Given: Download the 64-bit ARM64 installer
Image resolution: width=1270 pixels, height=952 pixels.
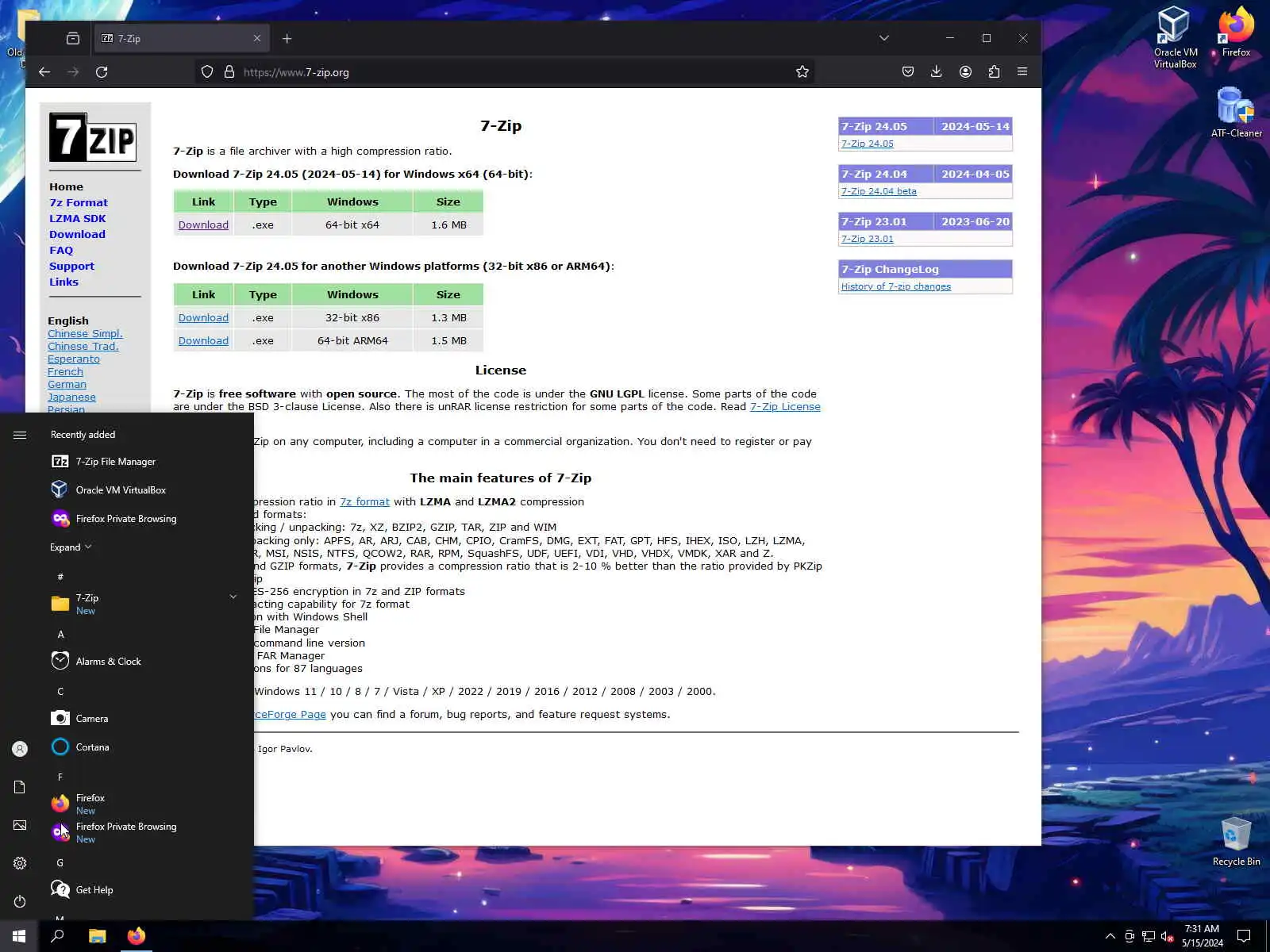Looking at the screenshot, I should pyautogui.click(x=203, y=341).
